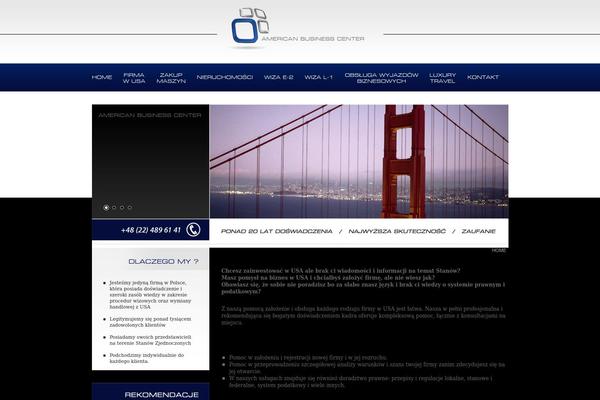Click the bullet 'Podchodzimy indywidualnie do każdego klienta'
The width and height of the screenshot is (600, 400).
pyautogui.click(x=147, y=358)
